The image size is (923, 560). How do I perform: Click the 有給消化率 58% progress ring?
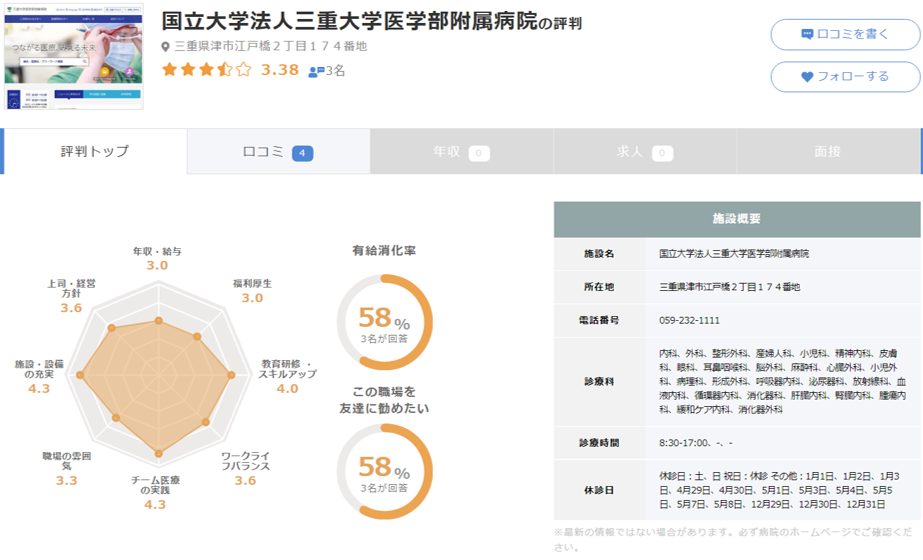[384, 322]
